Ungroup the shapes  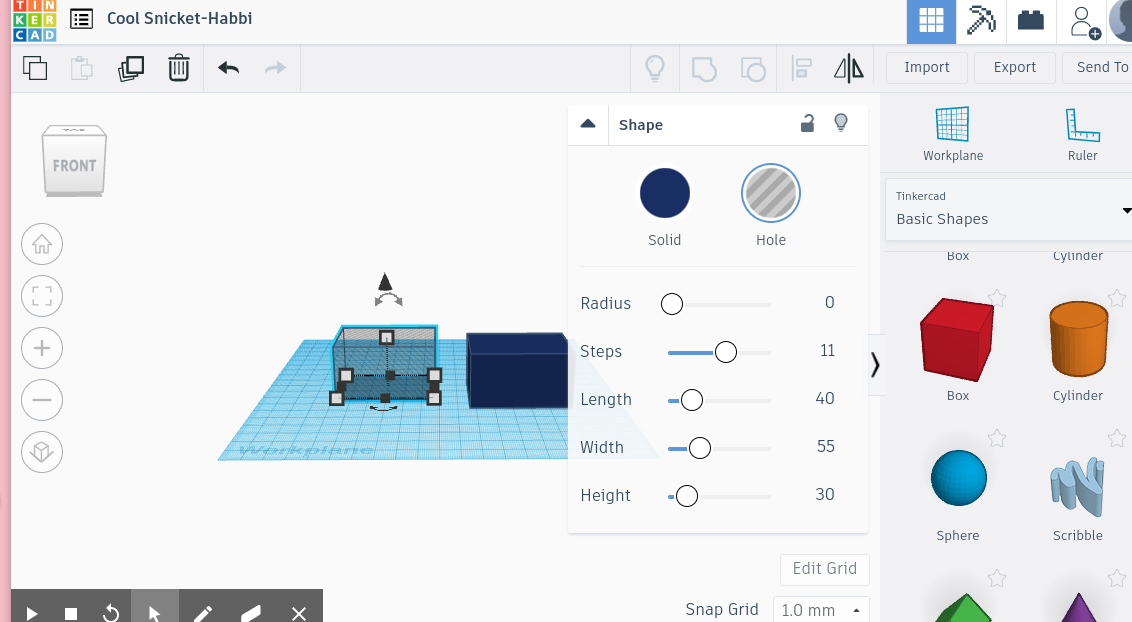753,69
